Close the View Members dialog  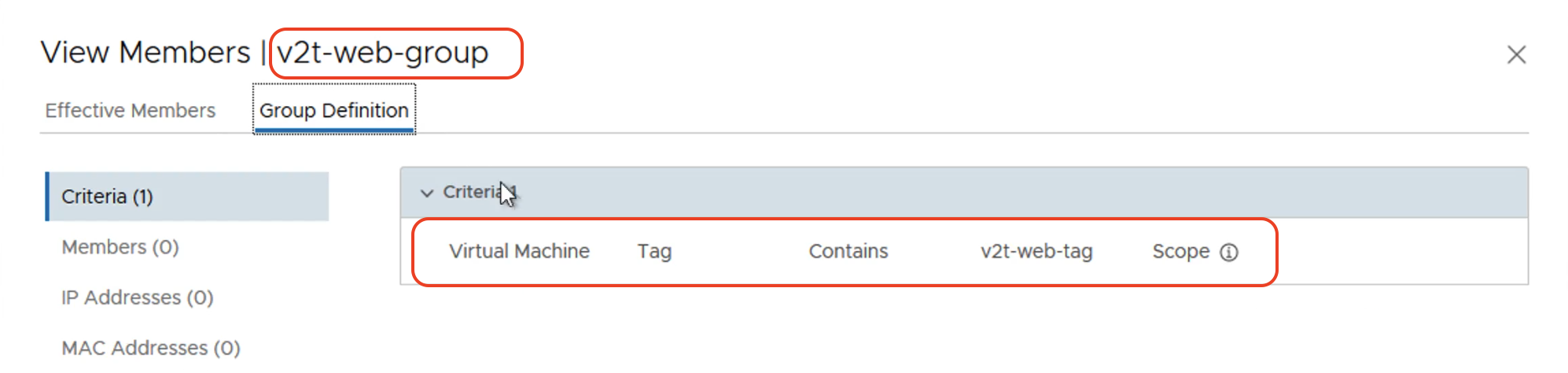[1516, 54]
